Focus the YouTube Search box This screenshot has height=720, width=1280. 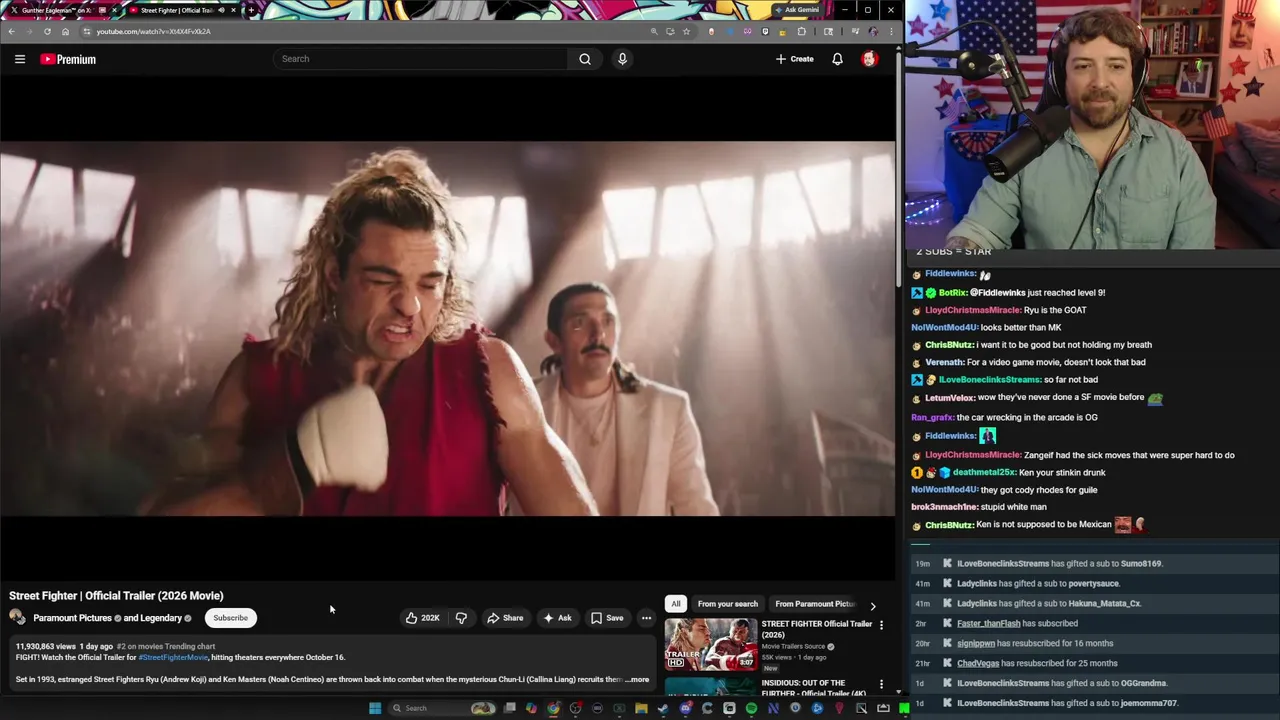click(420, 59)
